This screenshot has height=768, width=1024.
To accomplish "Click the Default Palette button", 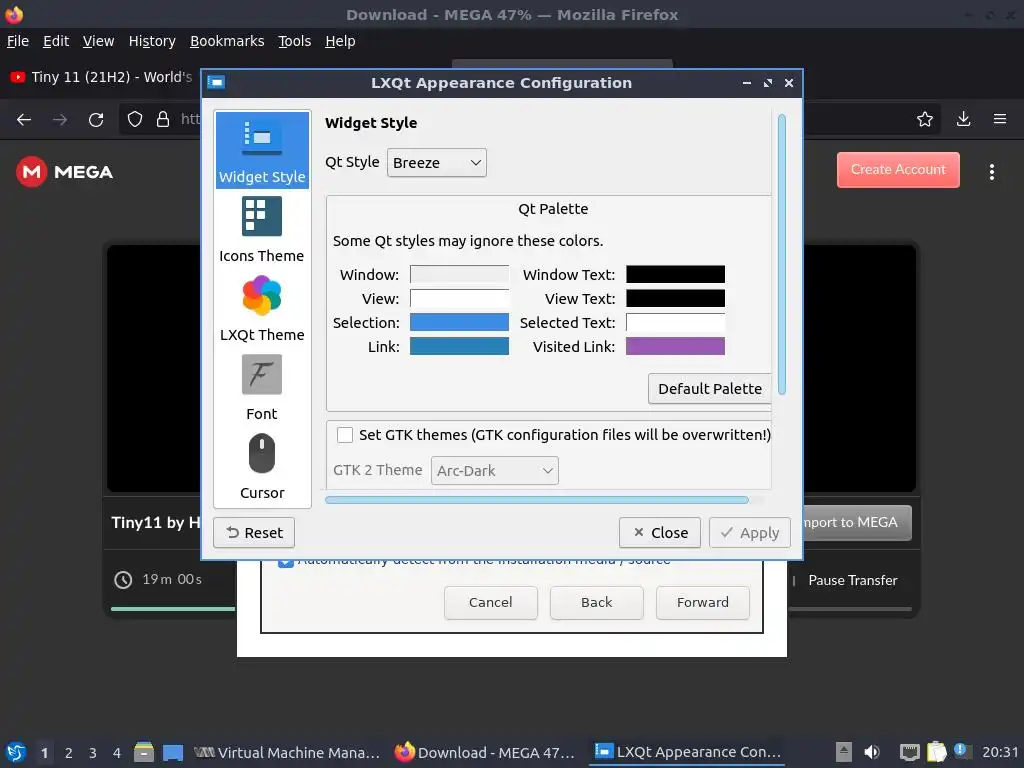I will click(x=709, y=389).
